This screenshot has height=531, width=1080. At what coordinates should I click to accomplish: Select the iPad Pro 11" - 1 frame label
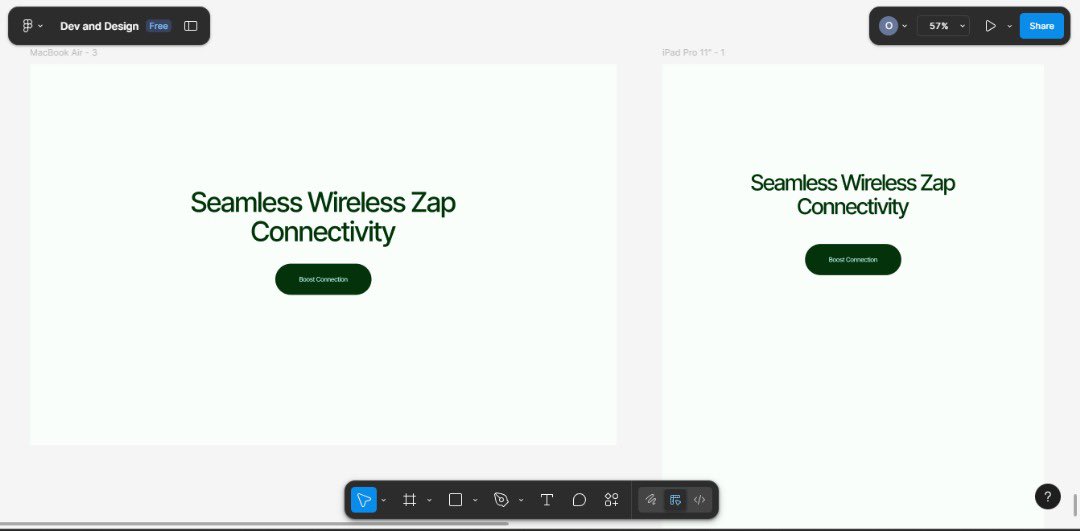click(x=694, y=52)
